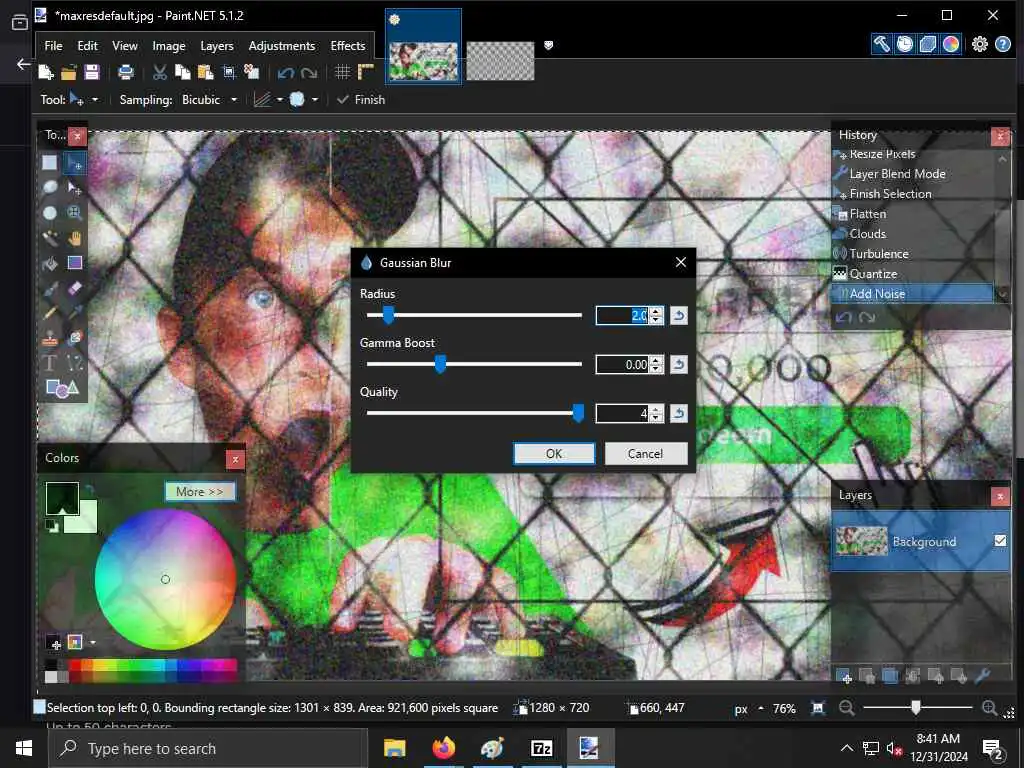1024x768 pixels.
Task: Open the palette options dropdown arrow
Action: [93, 643]
